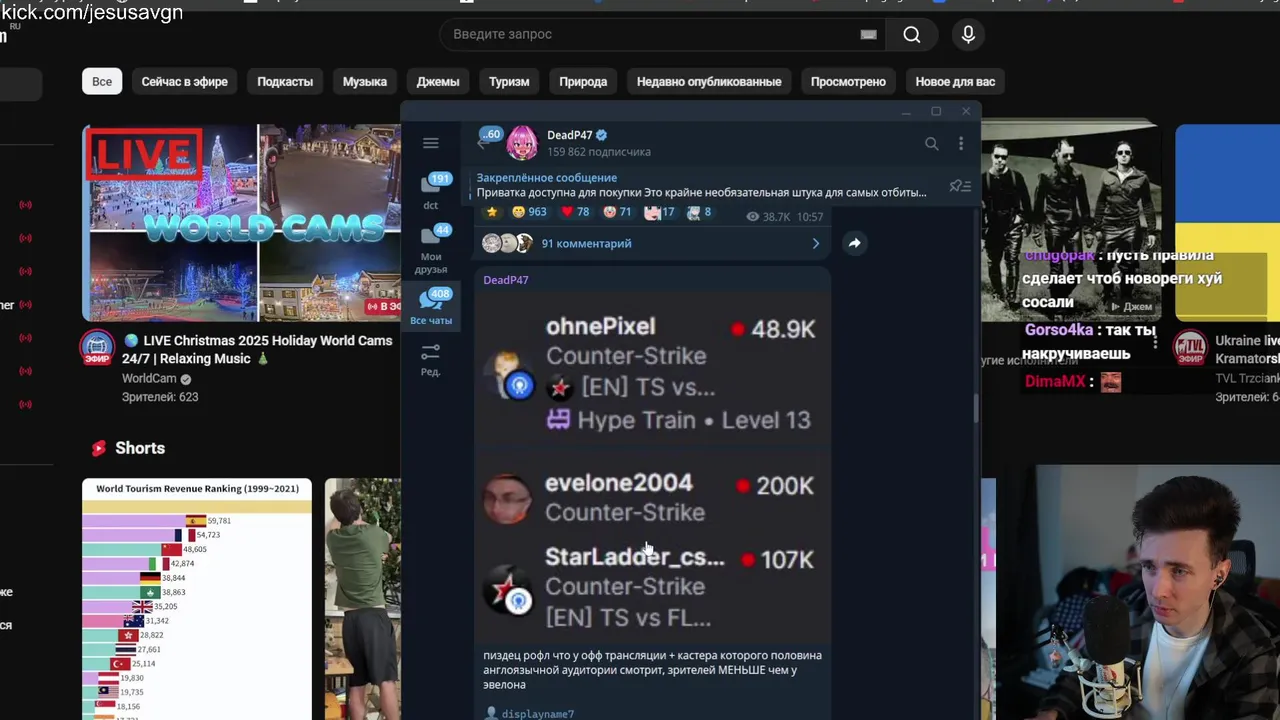Toggle the star reaction on the post

coord(491,212)
